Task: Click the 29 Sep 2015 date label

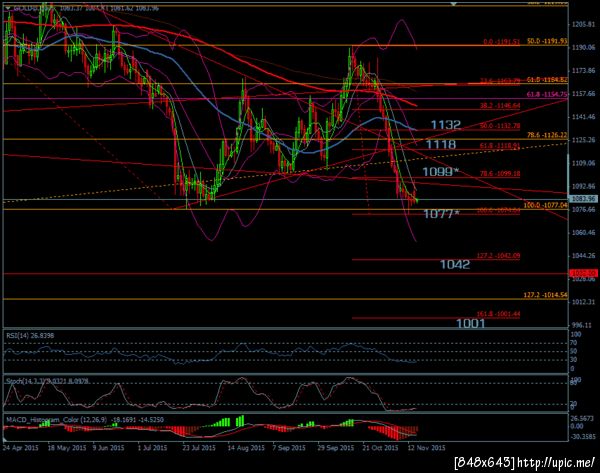Action: pyautogui.click(x=336, y=448)
